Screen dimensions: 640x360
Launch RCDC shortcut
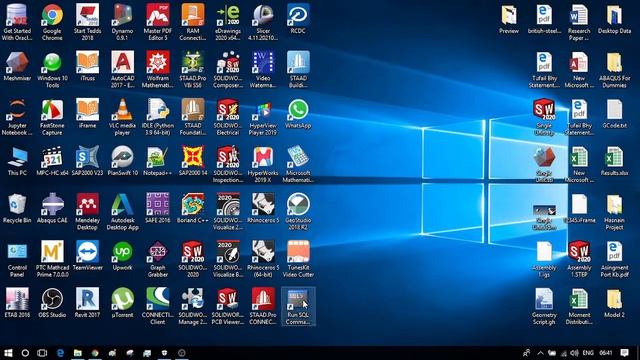coord(298,19)
